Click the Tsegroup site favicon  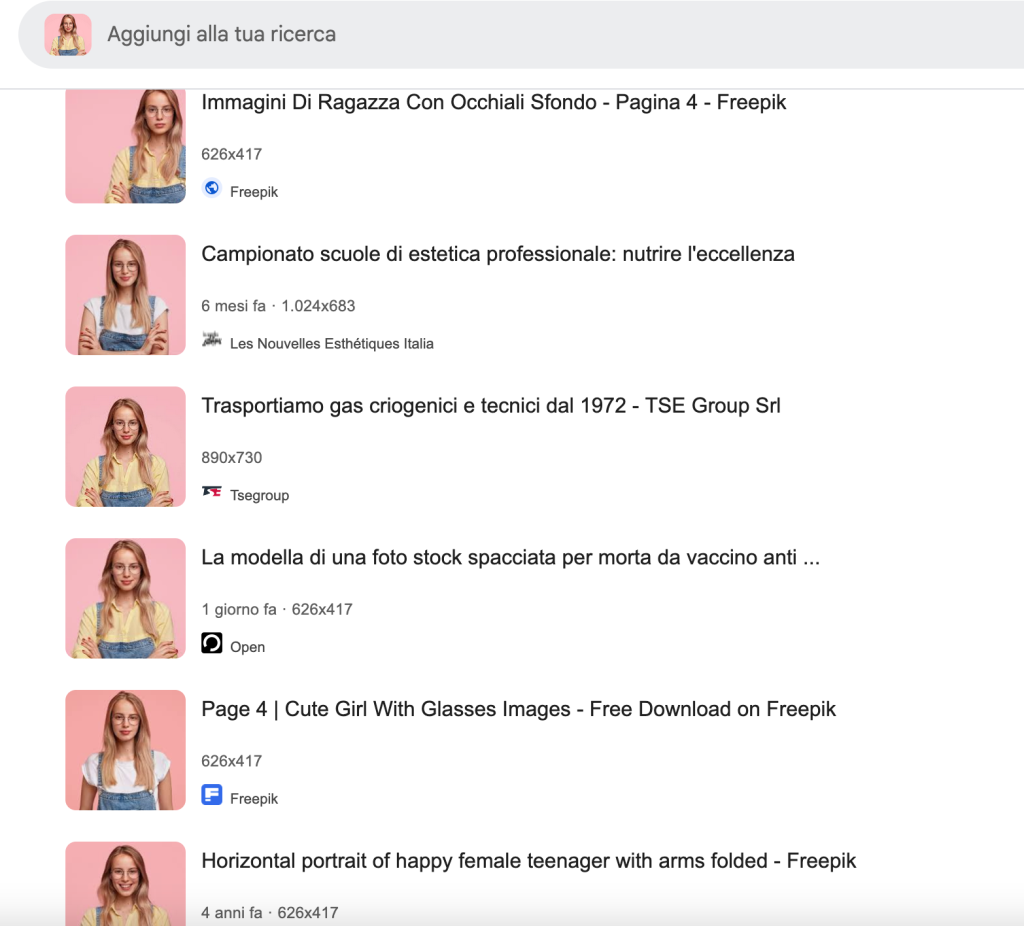click(212, 492)
